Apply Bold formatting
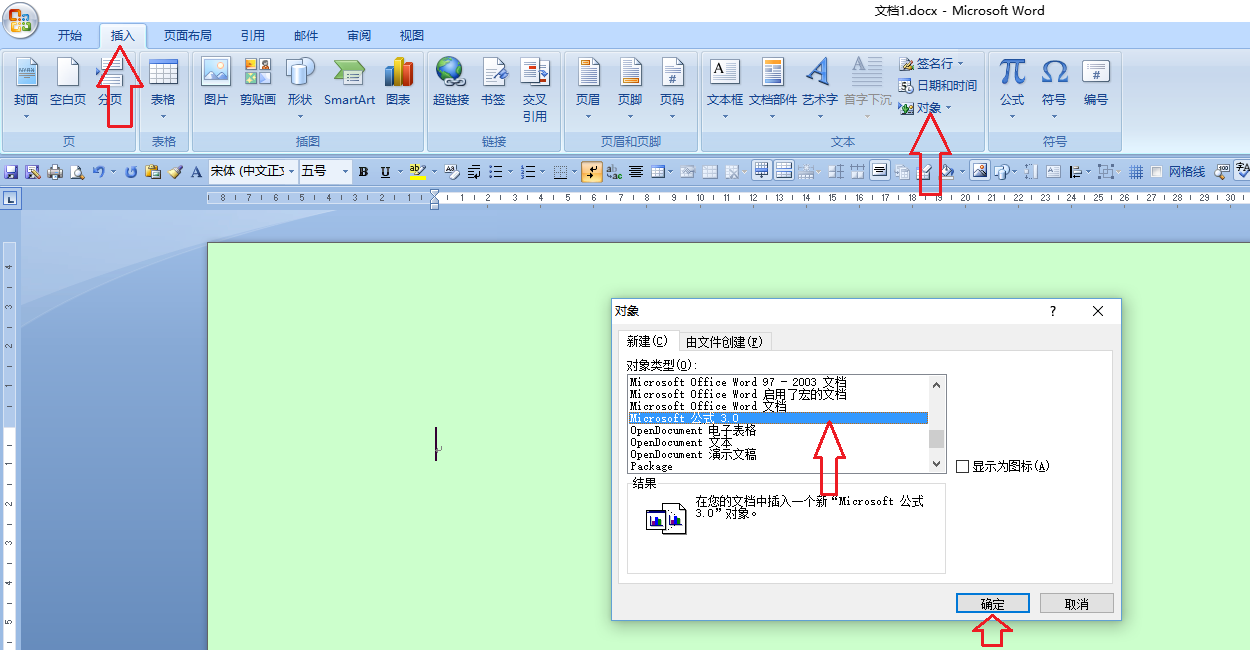1250x650 pixels. point(364,172)
